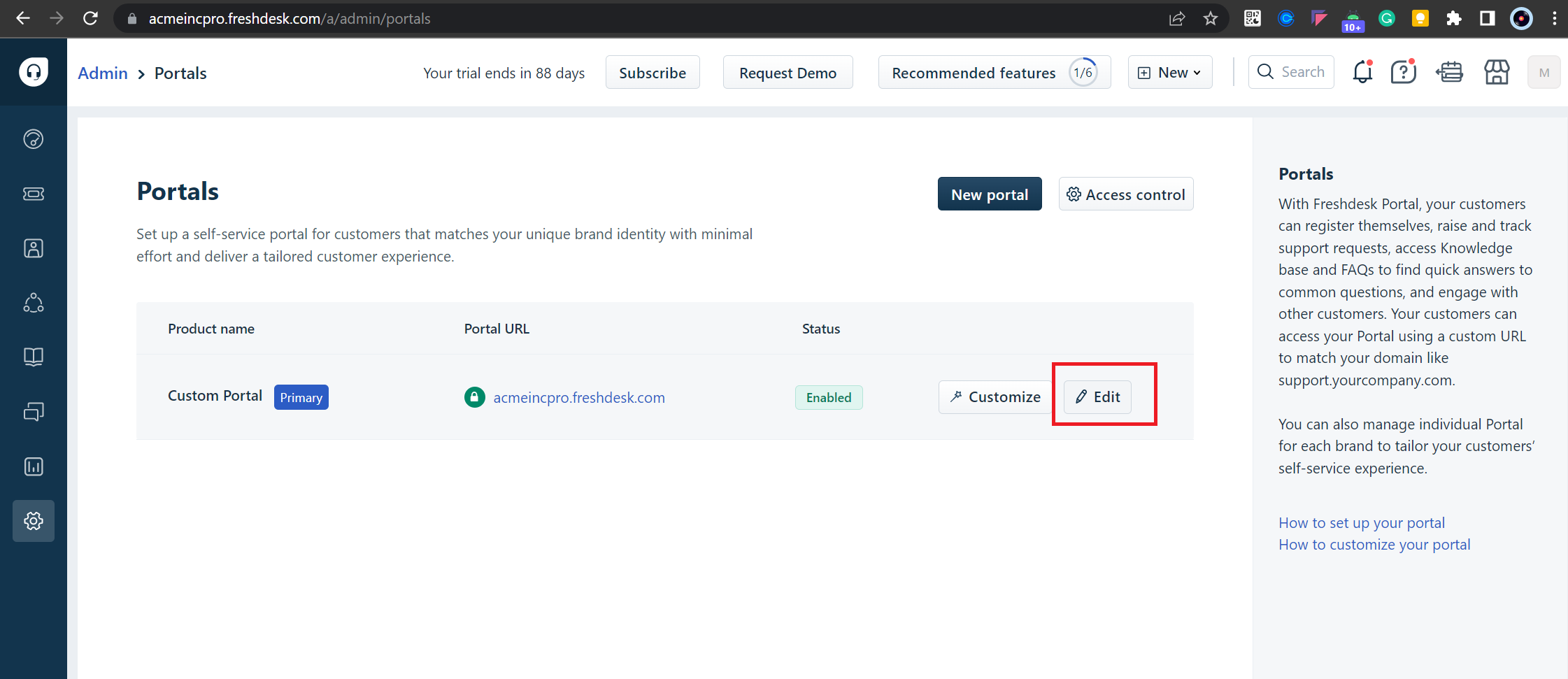Click the green SSL lock icon by portal URL
The height and width of the screenshot is (679, 1568).
pyautogui.click(x=475, y=397)
